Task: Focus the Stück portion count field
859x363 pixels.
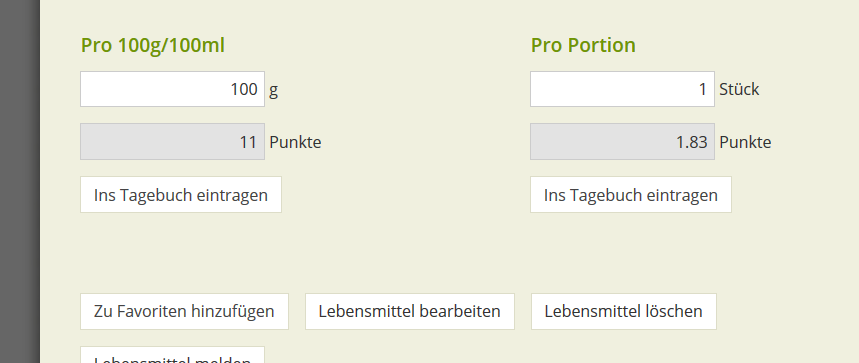Action: 622,89
